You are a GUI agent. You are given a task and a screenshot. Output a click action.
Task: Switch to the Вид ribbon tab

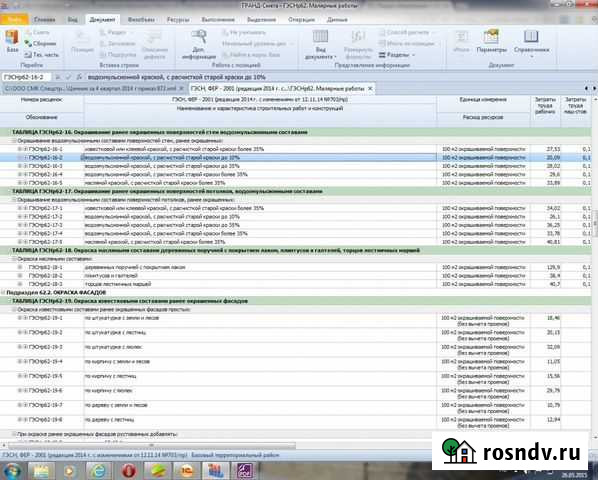72,19
